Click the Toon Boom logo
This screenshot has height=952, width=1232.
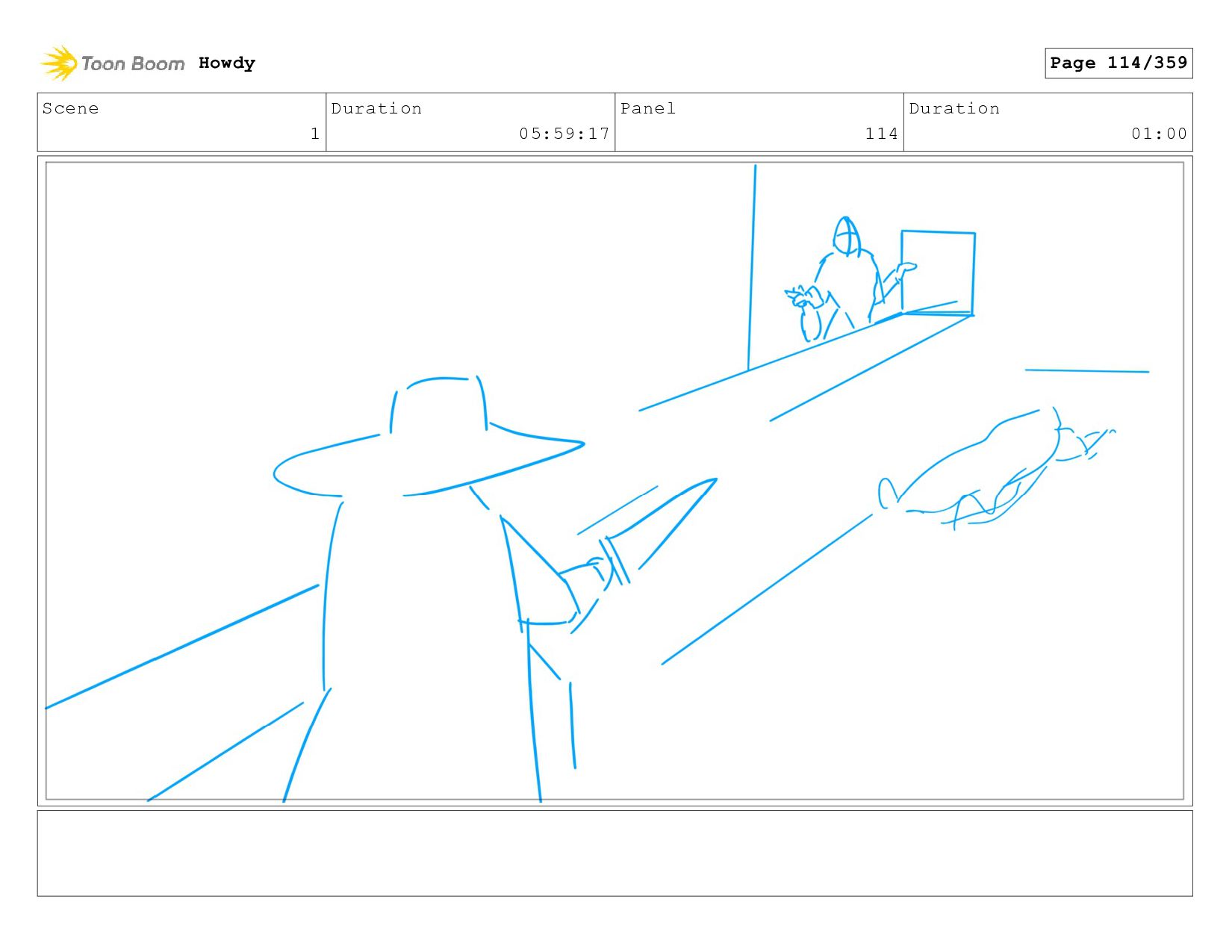click(x=112, y=63)
